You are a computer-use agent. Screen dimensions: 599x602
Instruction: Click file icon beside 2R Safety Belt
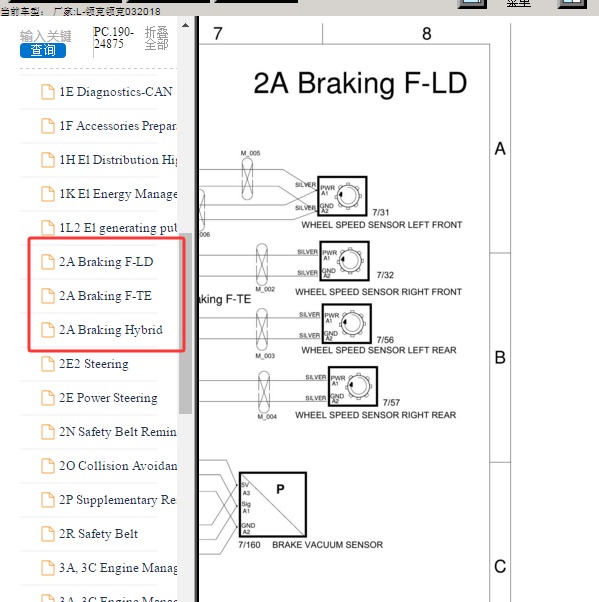(48, 534)
